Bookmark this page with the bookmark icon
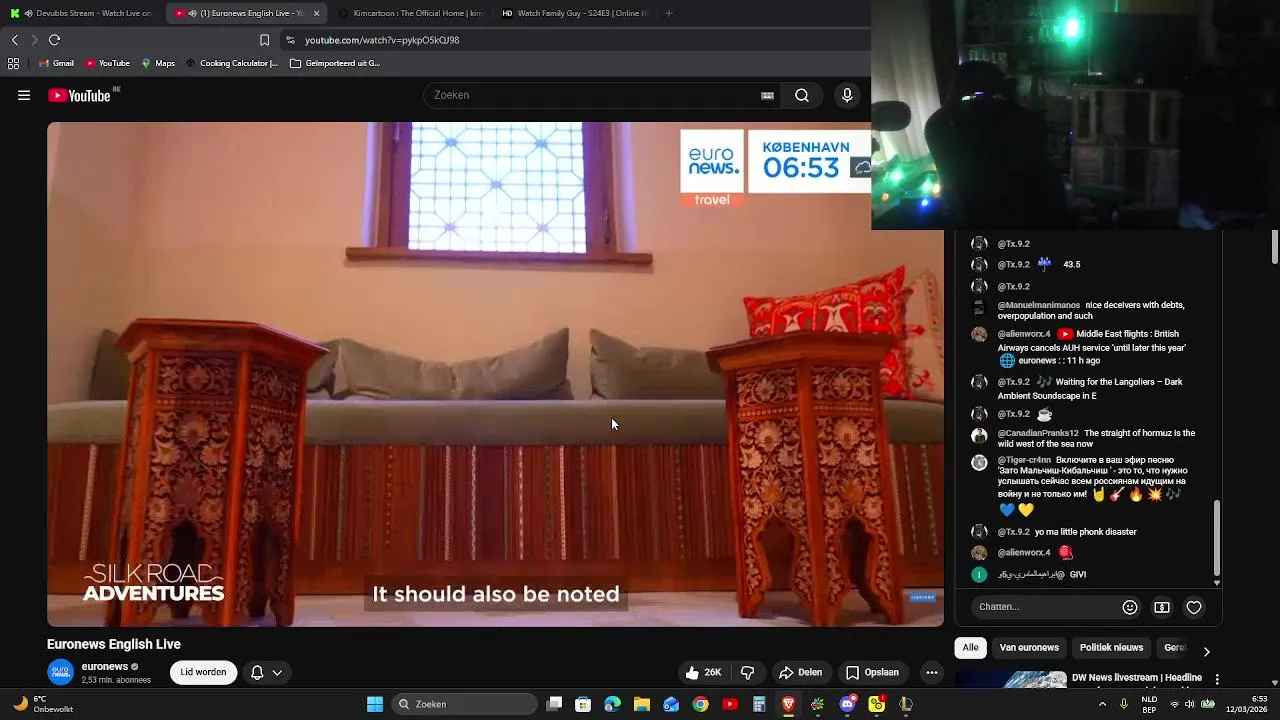Screen dimensions: 1280x720 264,40
